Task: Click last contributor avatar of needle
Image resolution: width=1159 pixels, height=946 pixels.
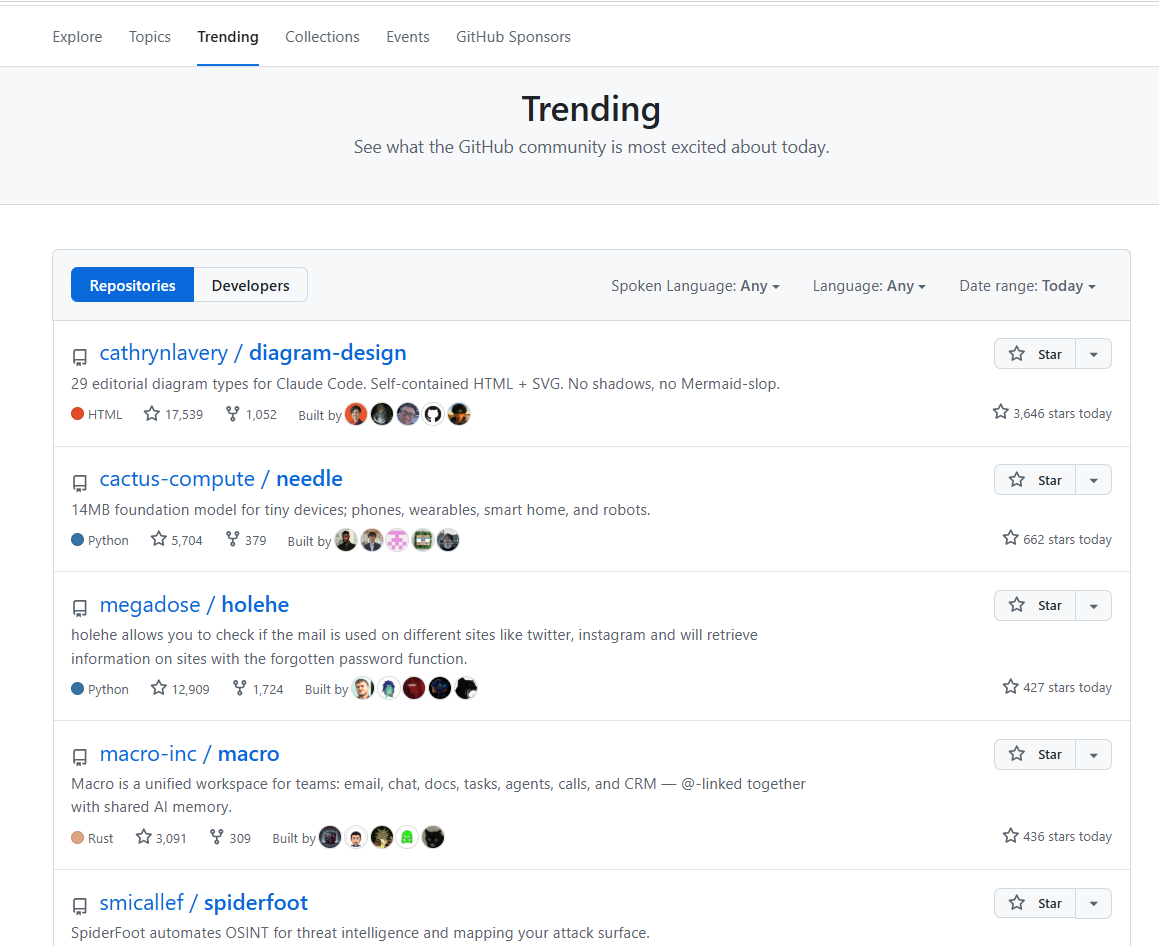Action: pos(448,540)
